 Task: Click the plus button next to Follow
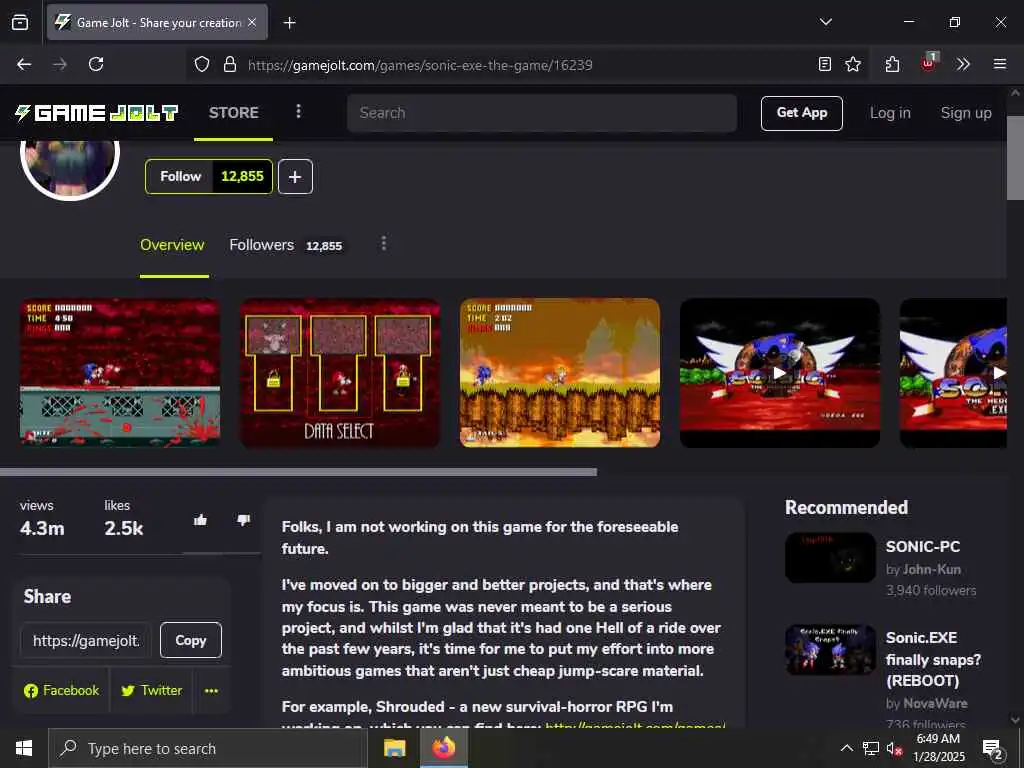point(295,176)
